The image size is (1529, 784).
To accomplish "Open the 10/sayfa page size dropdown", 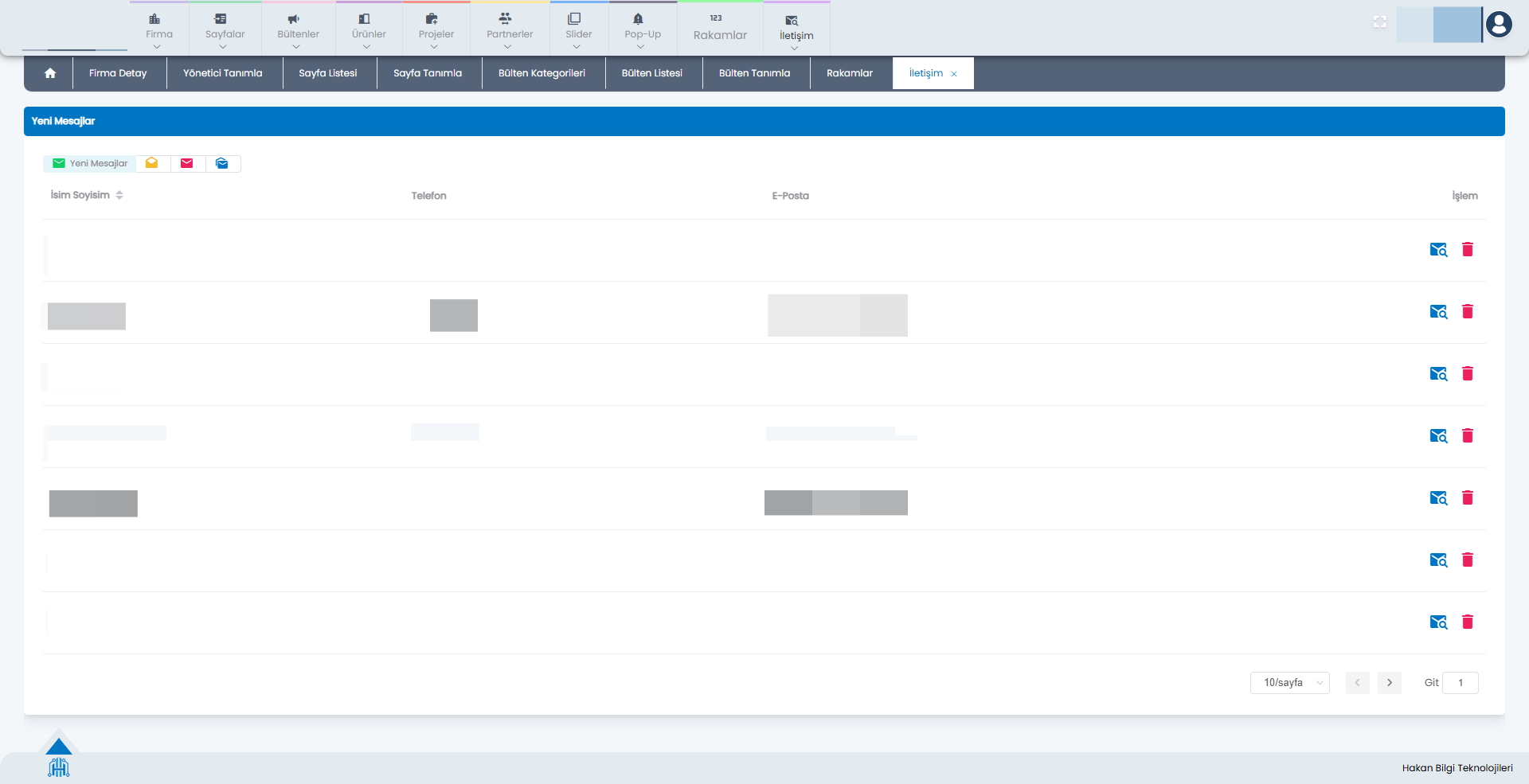I will point(1289,683).
